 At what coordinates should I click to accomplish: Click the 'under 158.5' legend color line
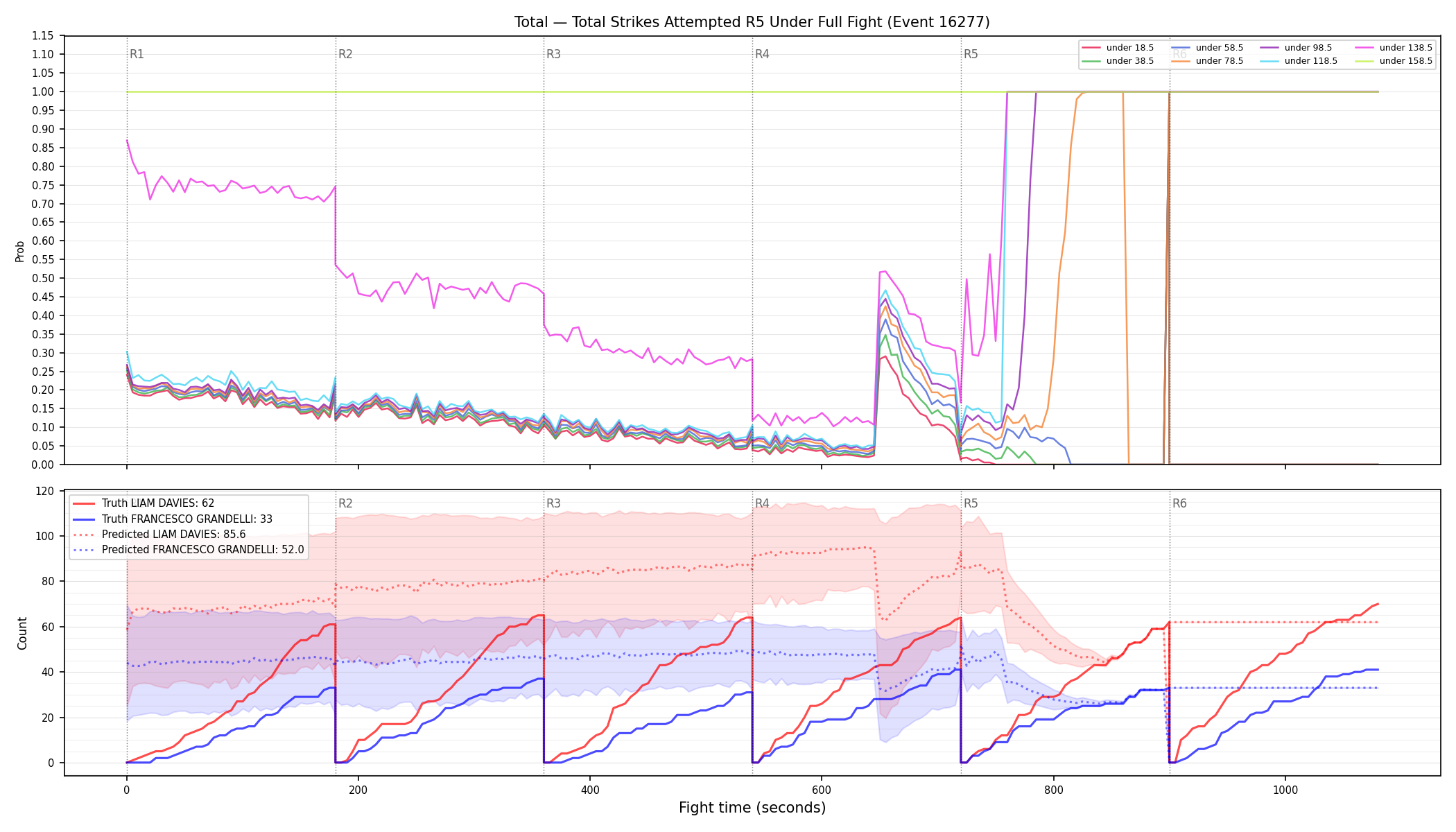pyautogui.click(x=1364, y=61)
